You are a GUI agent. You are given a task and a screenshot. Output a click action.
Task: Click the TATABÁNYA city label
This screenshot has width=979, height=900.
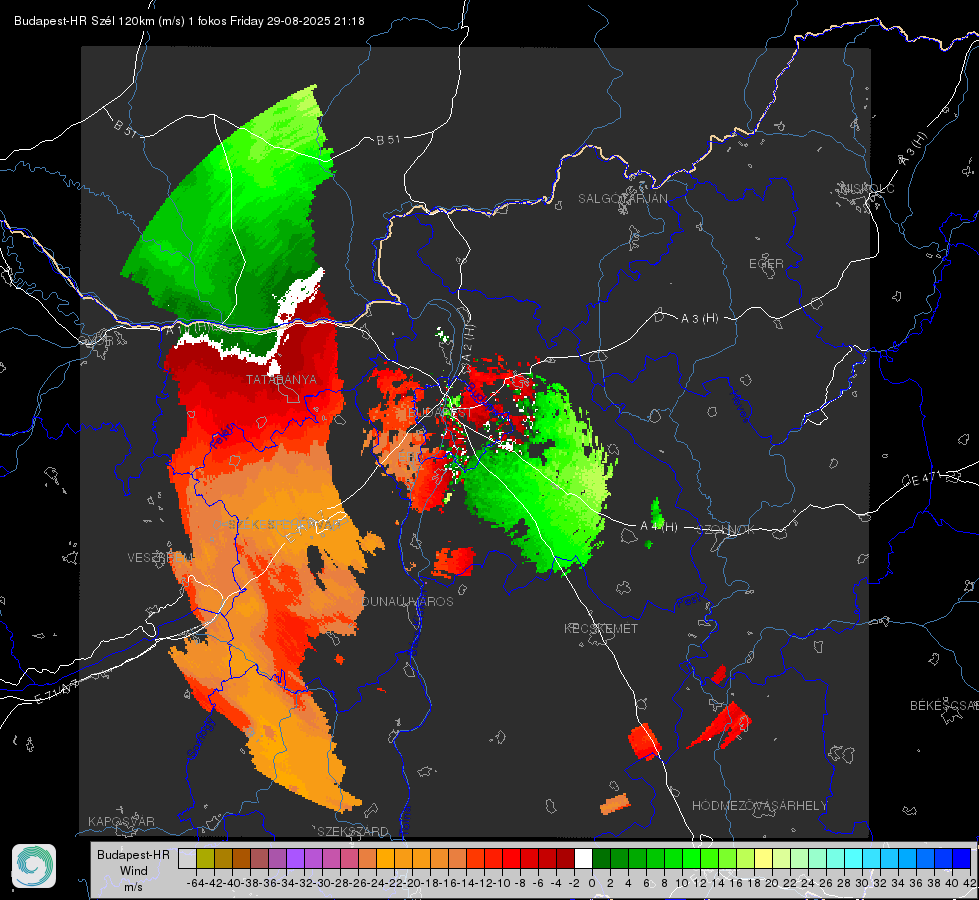click(x=281, y=379)
